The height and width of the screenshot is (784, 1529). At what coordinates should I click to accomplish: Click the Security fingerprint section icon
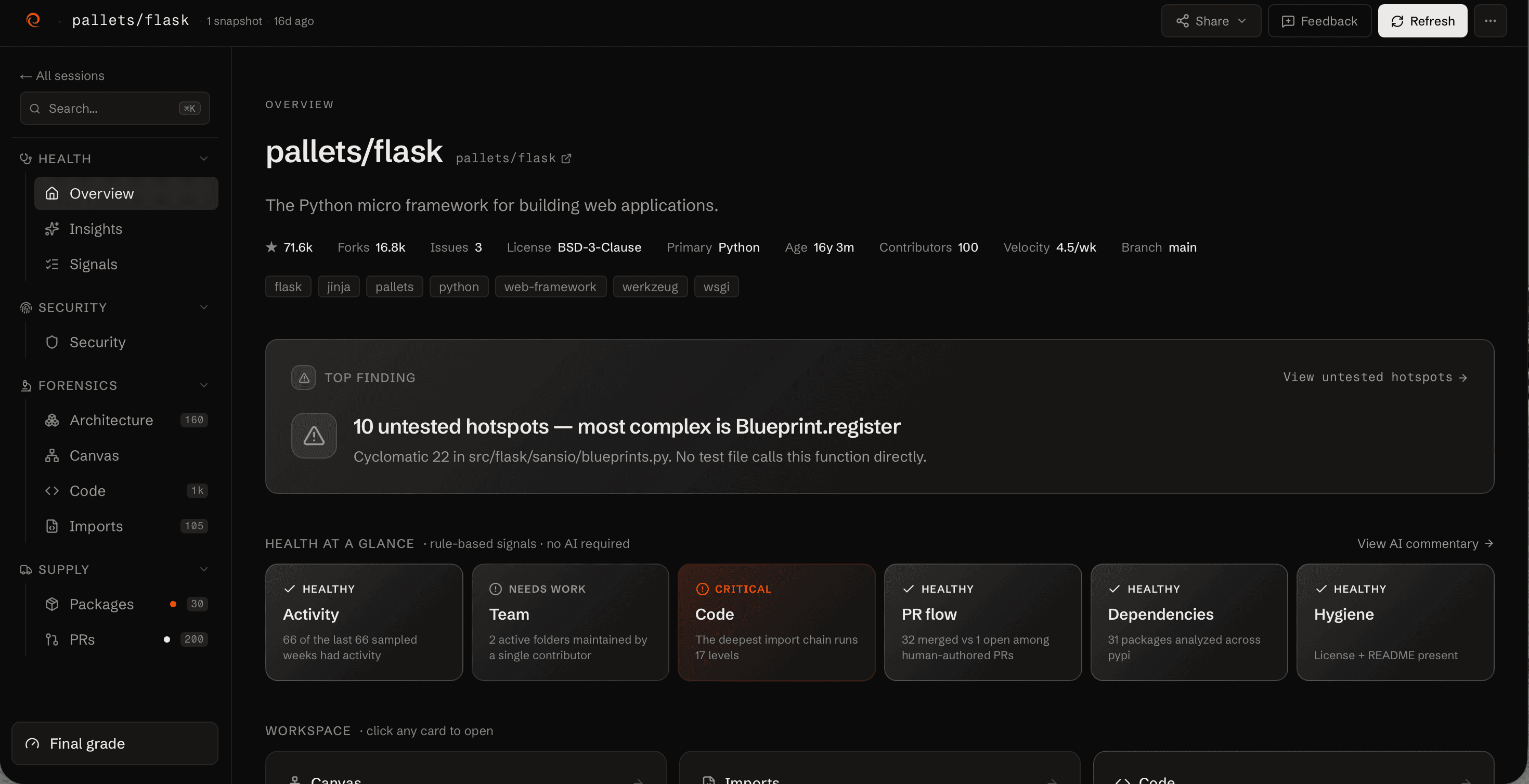[25, 307]
